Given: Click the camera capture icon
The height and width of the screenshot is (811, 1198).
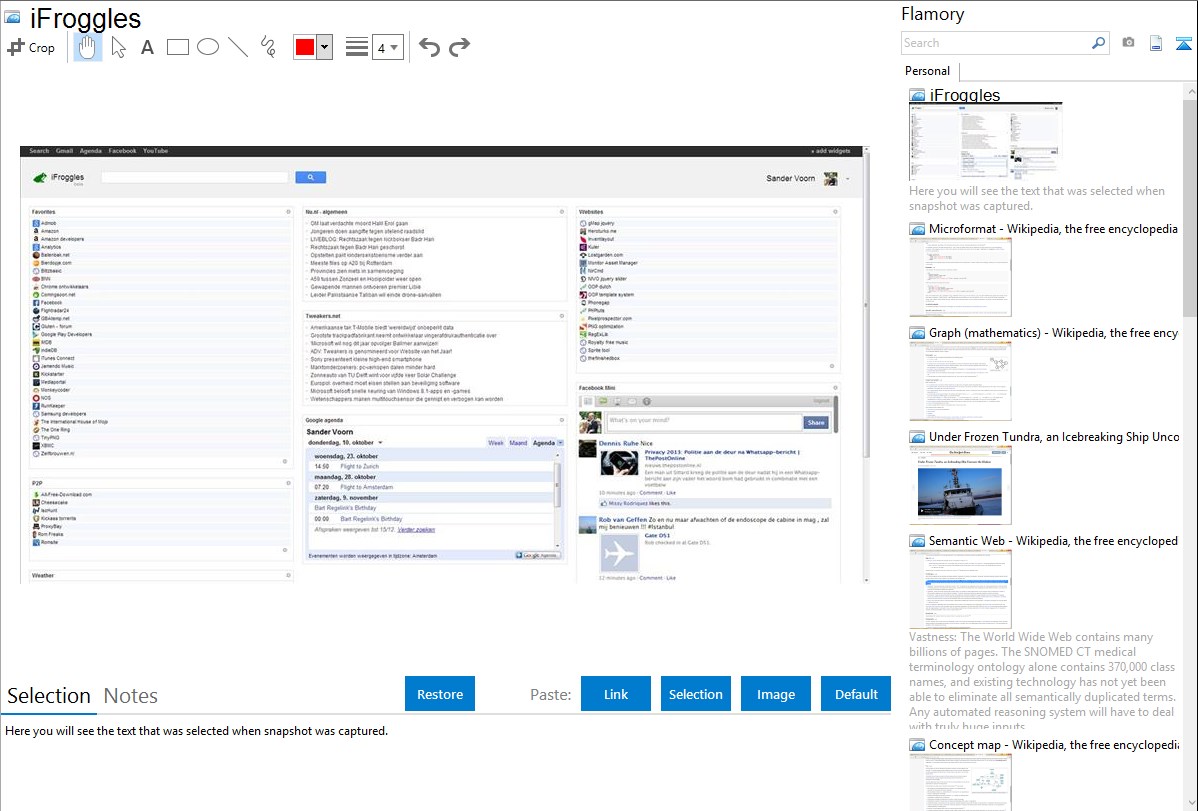Looking at the screenshot, I should click(1128, 43).
